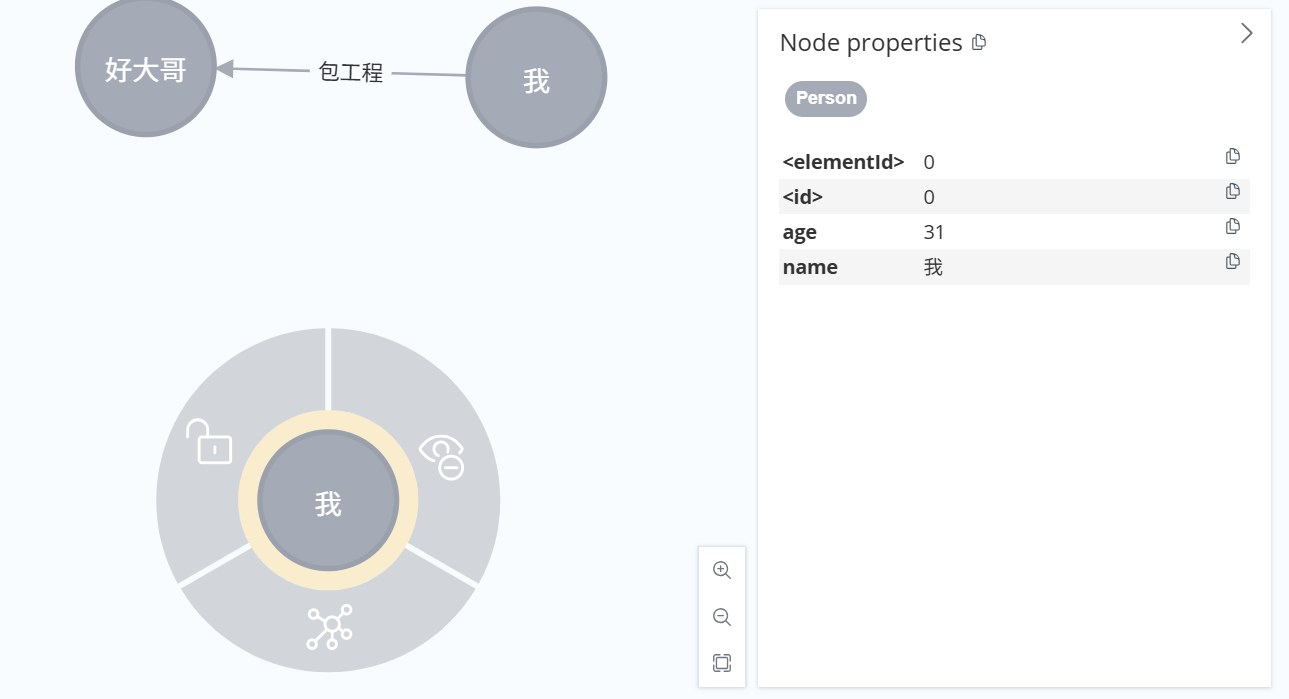Select the top-right 我 node
This screenshot has width=1289, height=699.
tap(536, 79)
